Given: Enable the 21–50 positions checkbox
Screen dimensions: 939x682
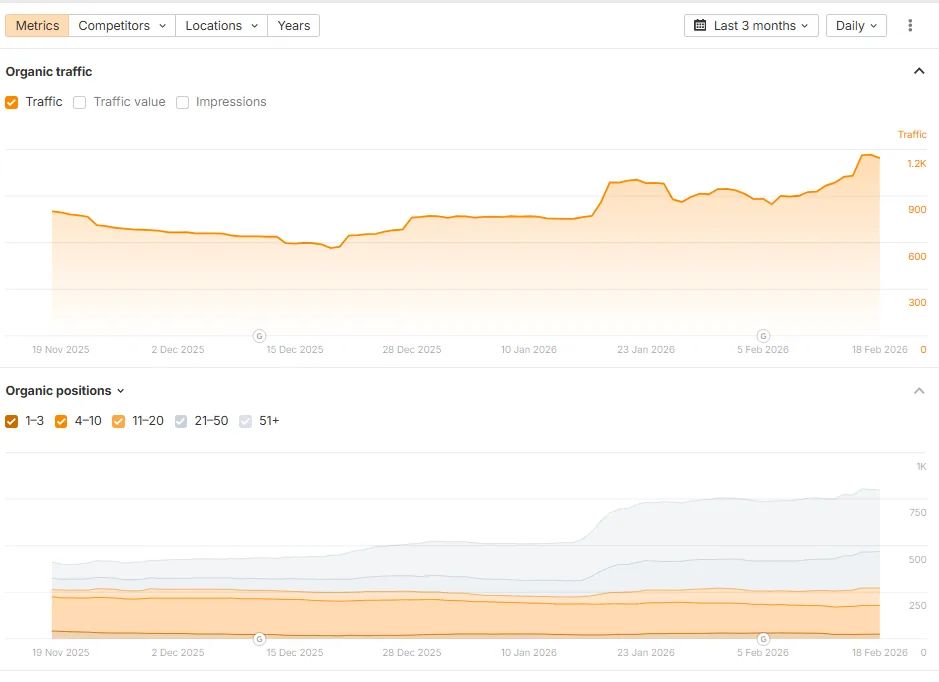Looking at the screenshot, I should point(181,421).
